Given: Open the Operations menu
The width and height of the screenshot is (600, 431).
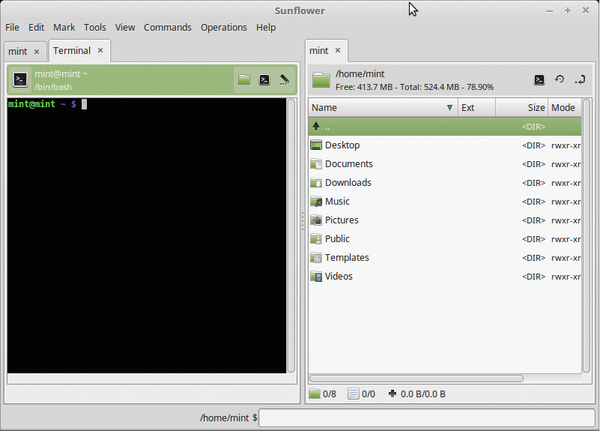Looking at the screenshot, I should pyautogui.click(x=224, y=28).
